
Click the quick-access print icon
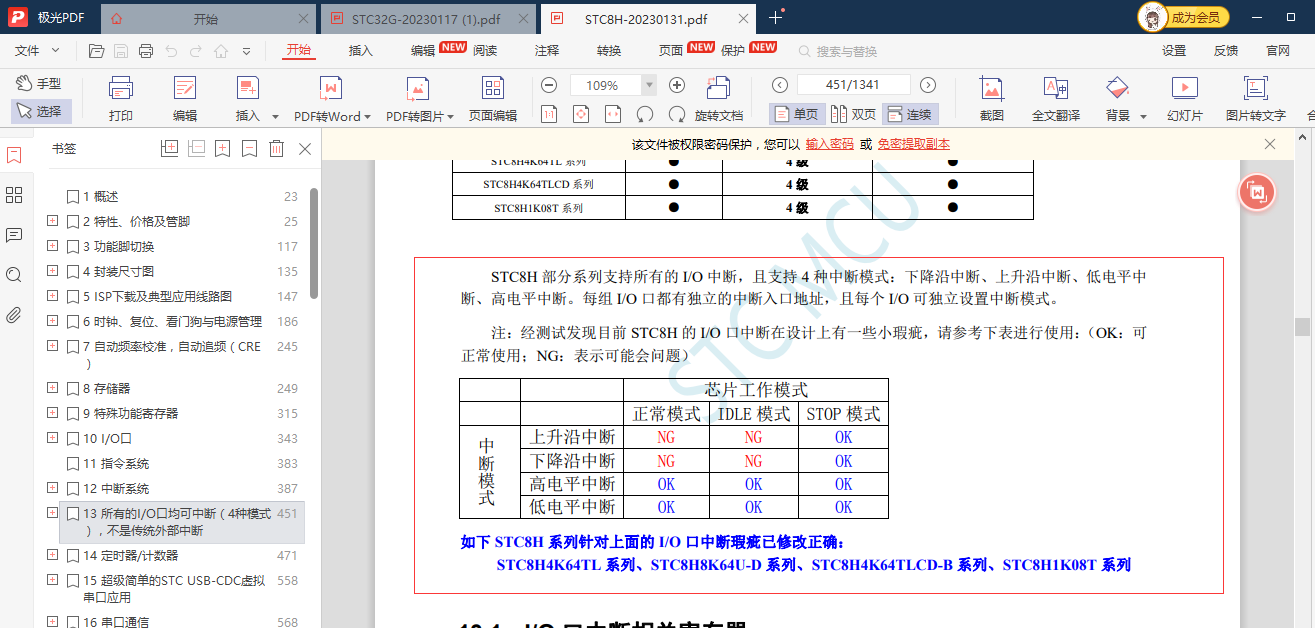(x=146, y=51)
